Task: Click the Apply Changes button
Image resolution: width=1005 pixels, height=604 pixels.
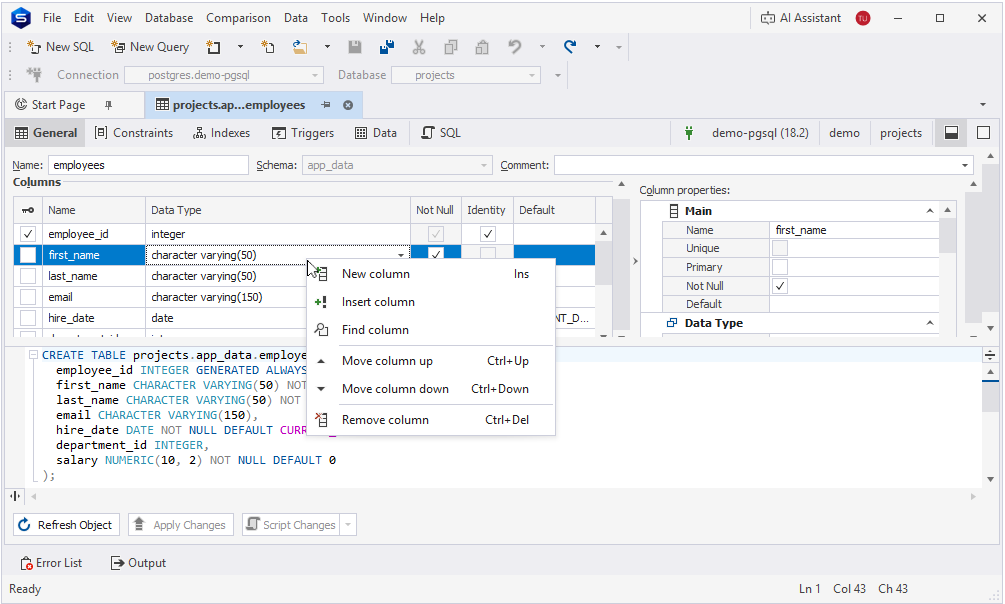Action: click(181, 524)
